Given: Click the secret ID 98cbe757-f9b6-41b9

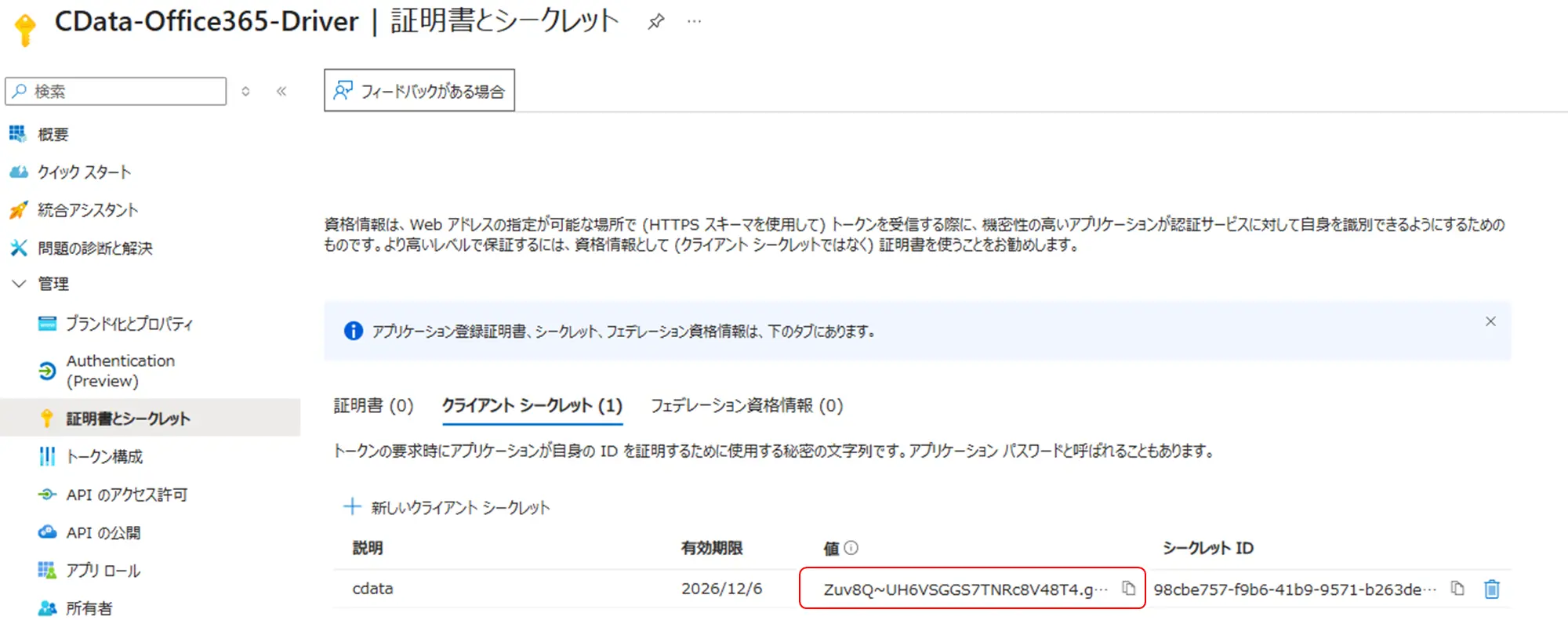Looking at the screenshot, I should click(1294, 589).
